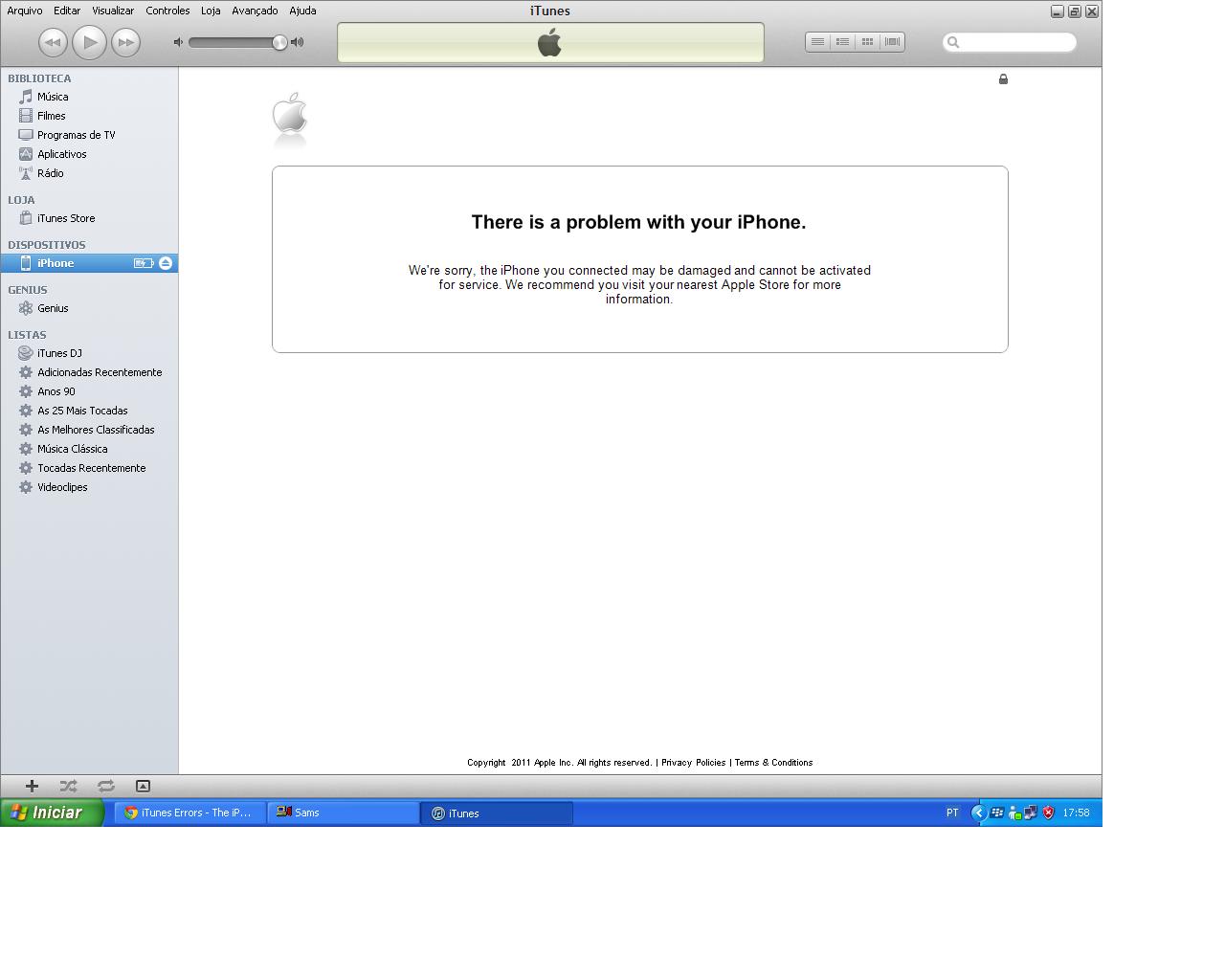The height and width of the screenshot is (980, 1225).
Task: Switch to Cover Flow view
Action: tap(892, 42)
